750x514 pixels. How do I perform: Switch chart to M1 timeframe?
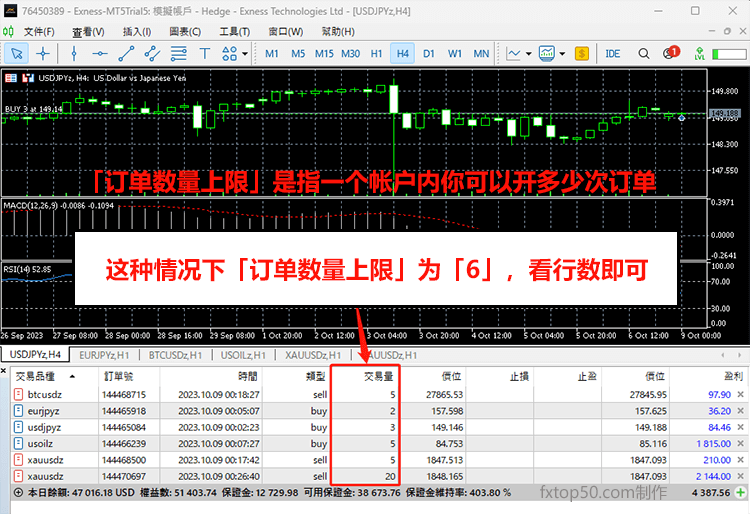click(x=272, y=54)
